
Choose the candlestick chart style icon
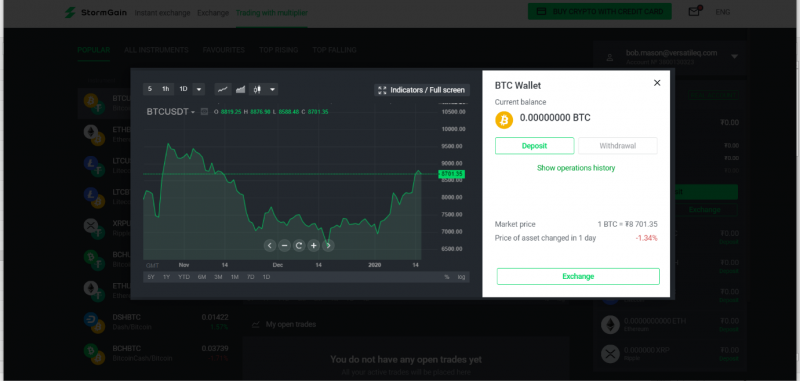coord(257,89)
